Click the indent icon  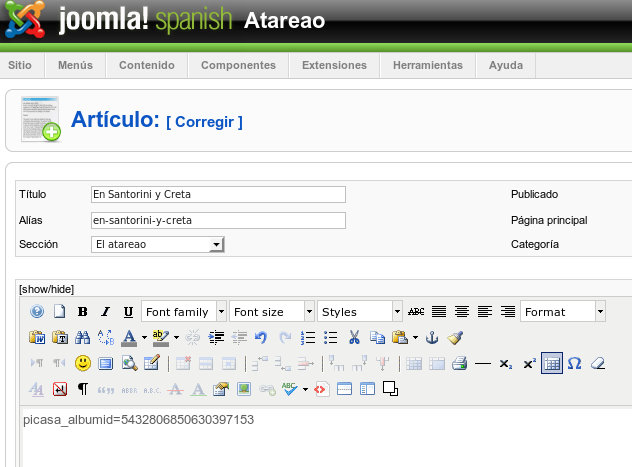[x=216, y=337]
